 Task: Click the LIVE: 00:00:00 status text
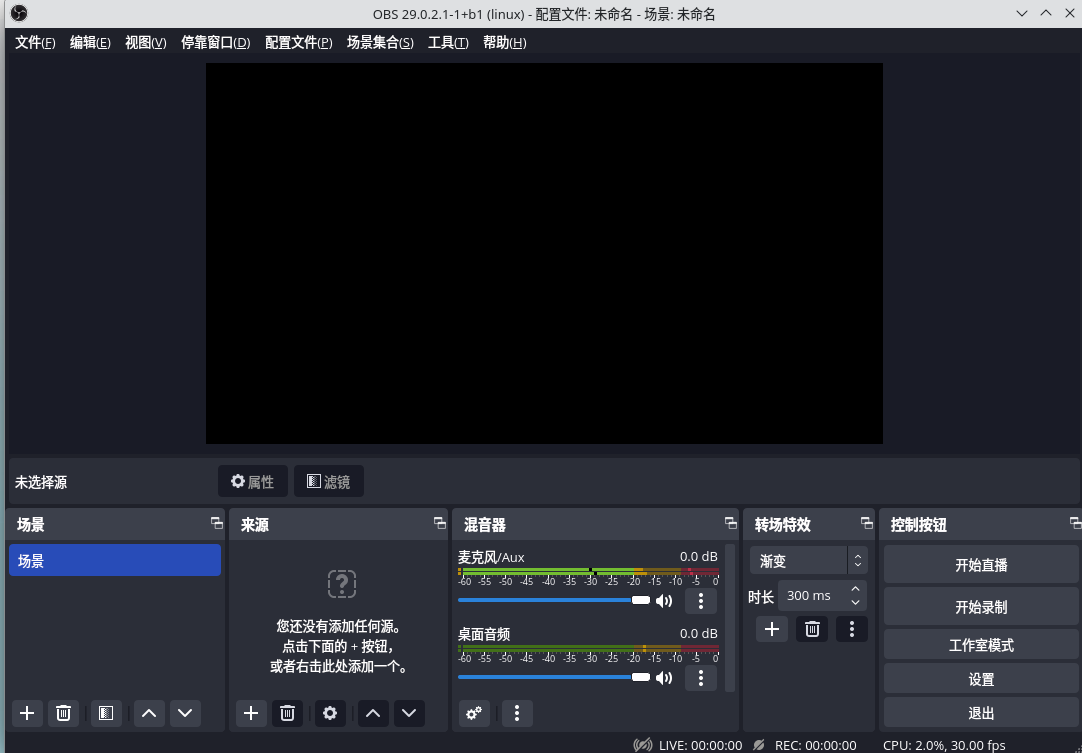700,745
